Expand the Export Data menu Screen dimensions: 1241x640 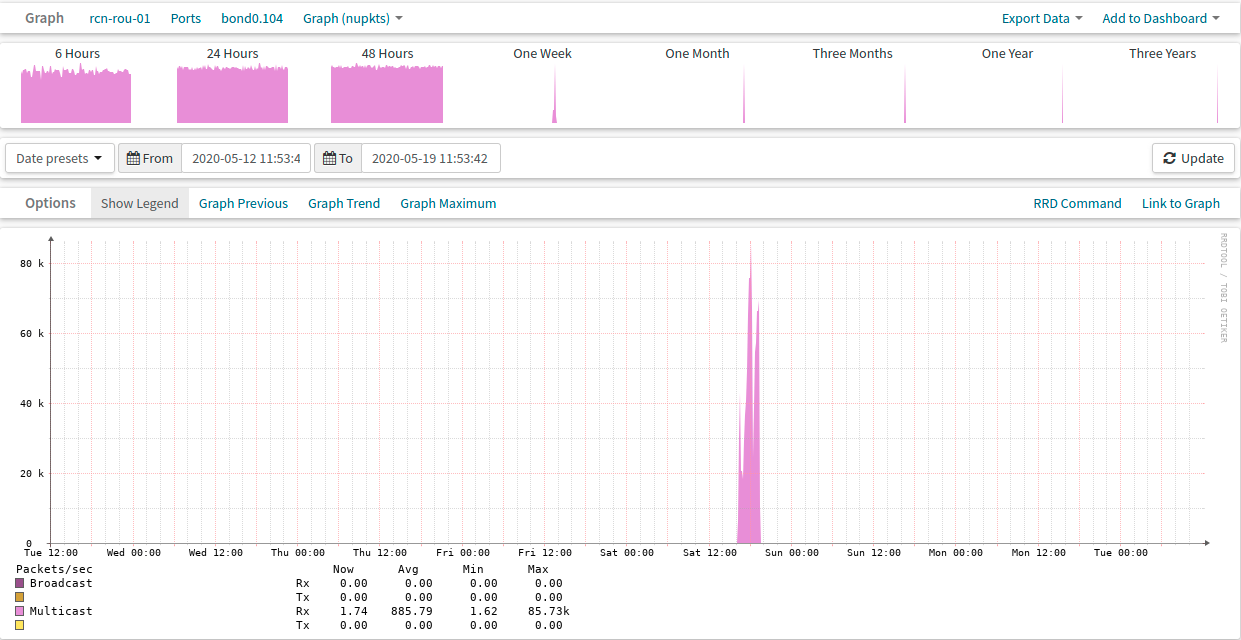tap(1042, 18)
